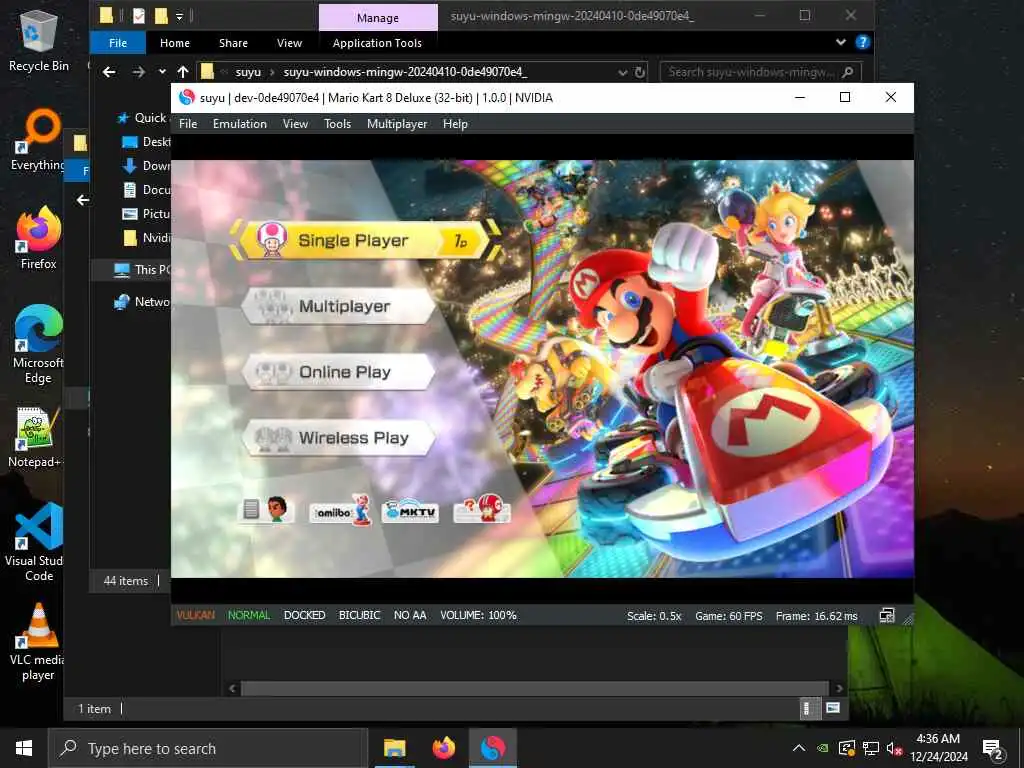Click the Frame: 16.62 ms status text
Image resolution: width=1024 pixels, height=768 pixels.
coord(816,616)
